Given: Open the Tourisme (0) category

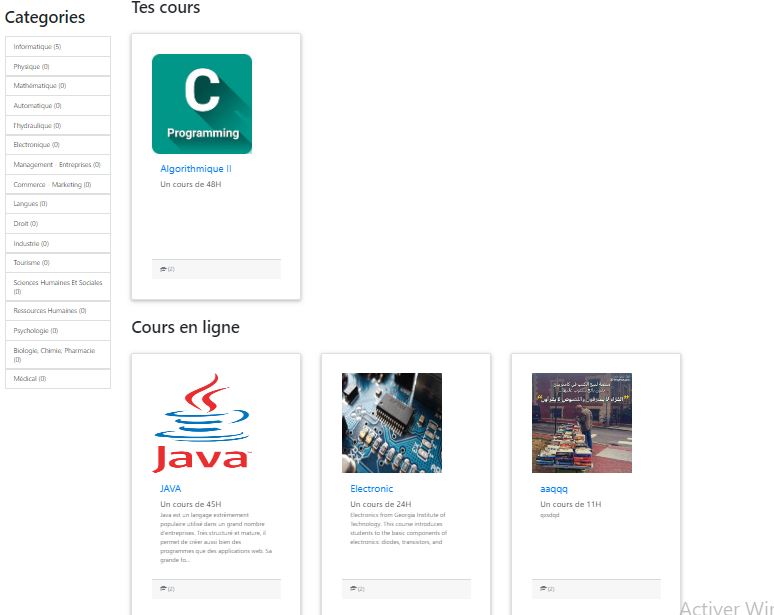Looking at the screenshot, I should pos(58,263).
